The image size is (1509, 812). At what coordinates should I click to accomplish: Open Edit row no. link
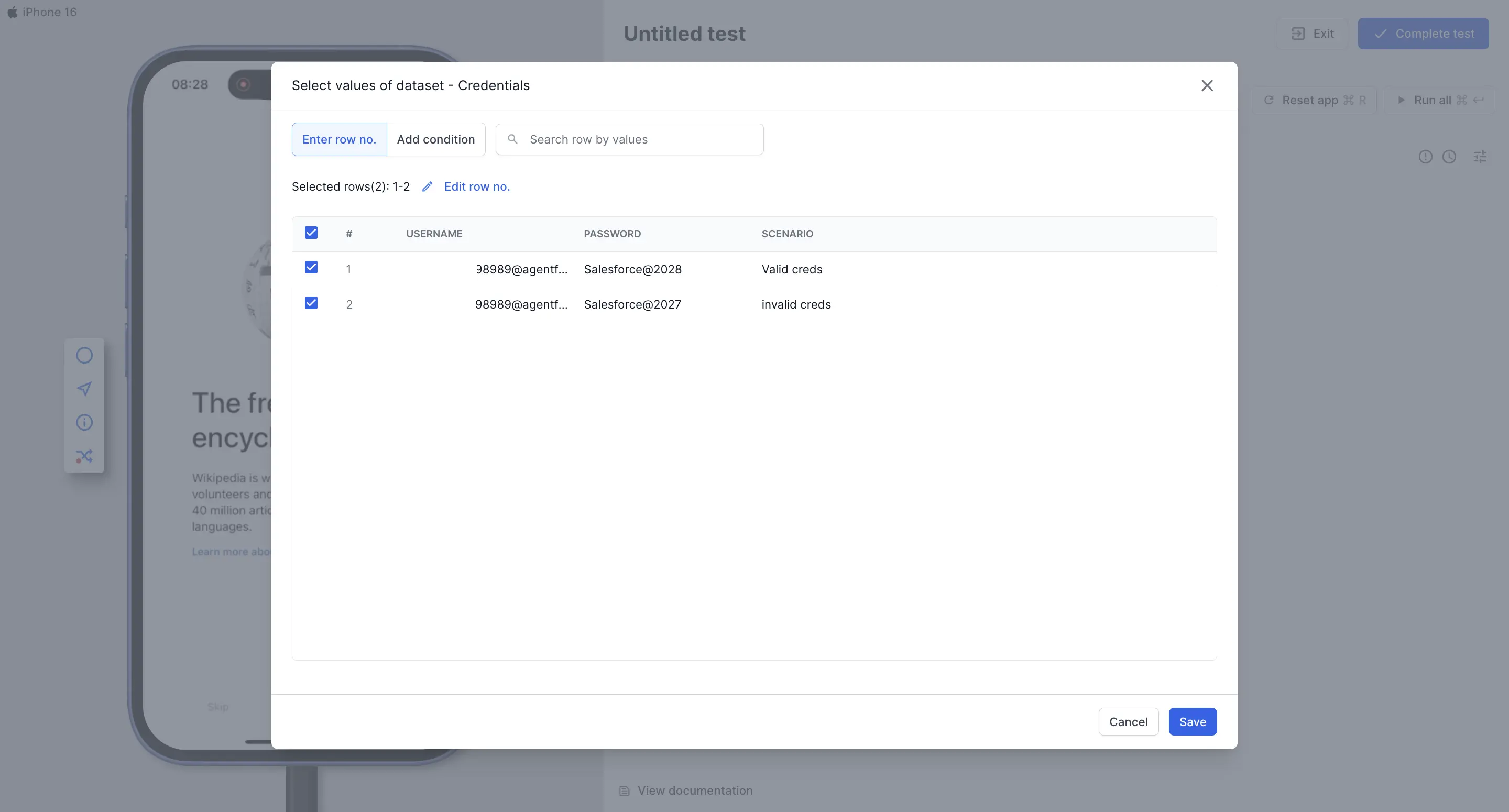coord(477,187)
